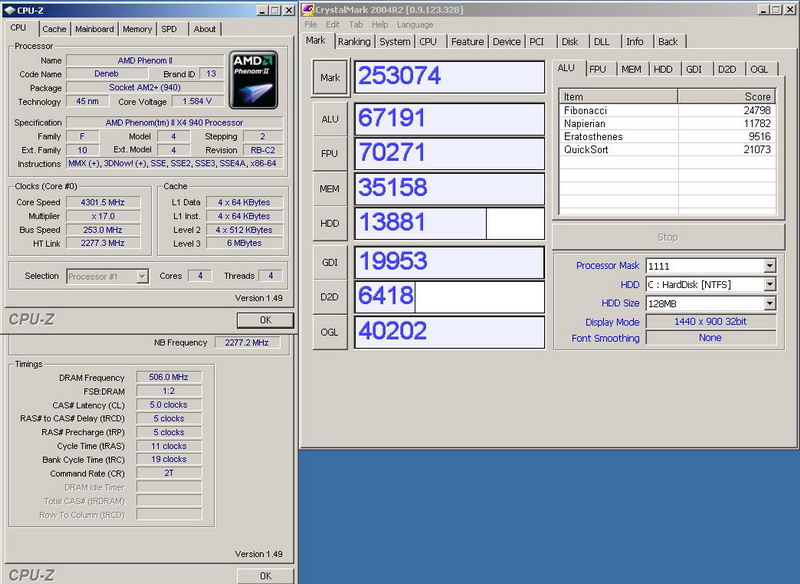The width and height of the screenshot is (800, 584).
Task: Select the HDD results tab
Action: tap(663, 69)
